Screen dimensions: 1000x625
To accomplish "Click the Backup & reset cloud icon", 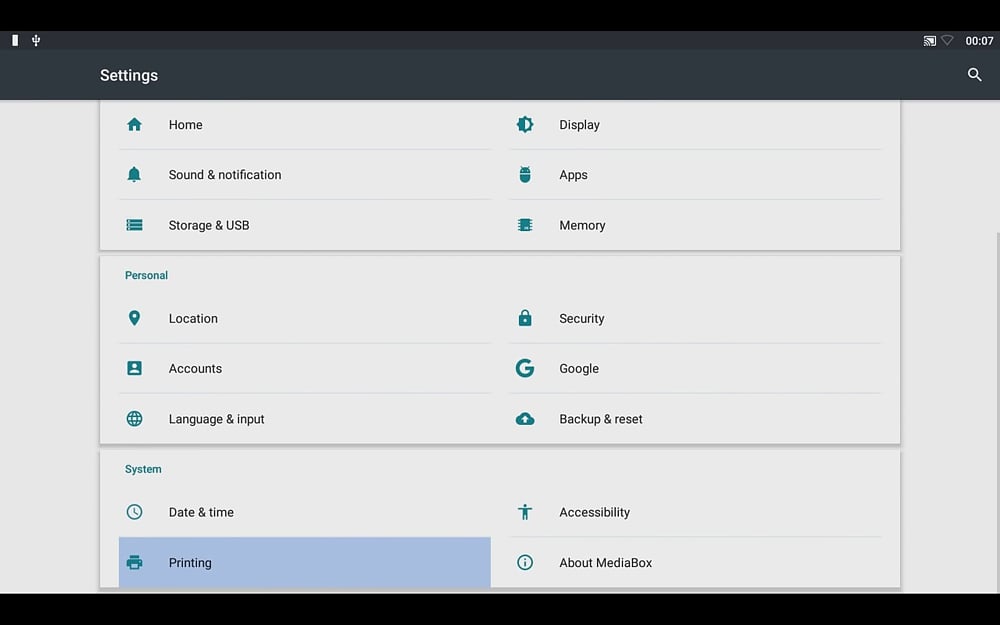I will [525, 418].
